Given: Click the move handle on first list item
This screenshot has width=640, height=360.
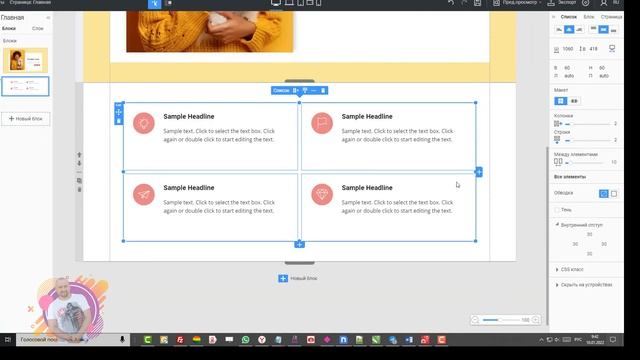Looking at the screenshot, I should pos(118,112).
